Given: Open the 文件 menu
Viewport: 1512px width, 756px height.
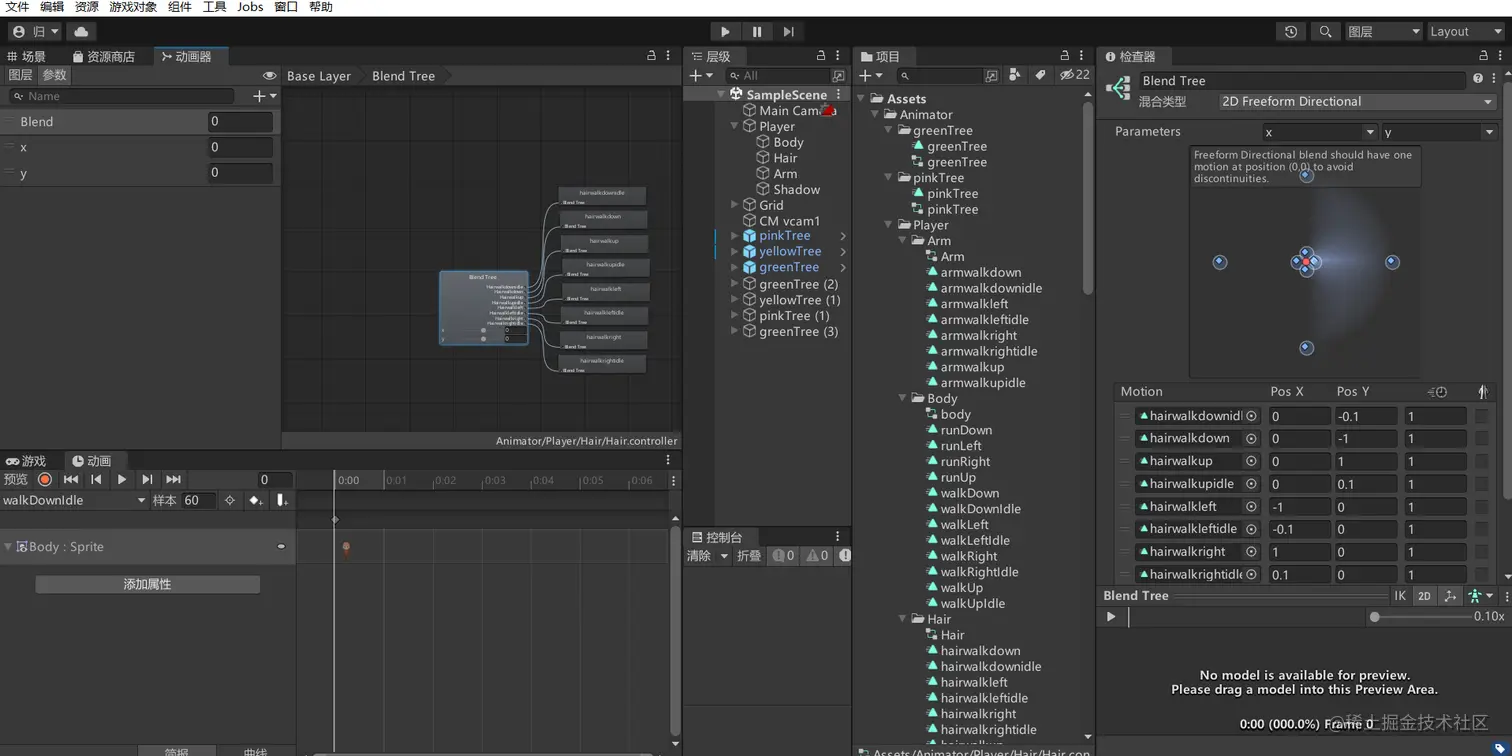Looking at the screenshot, I should tap(17, 7).
